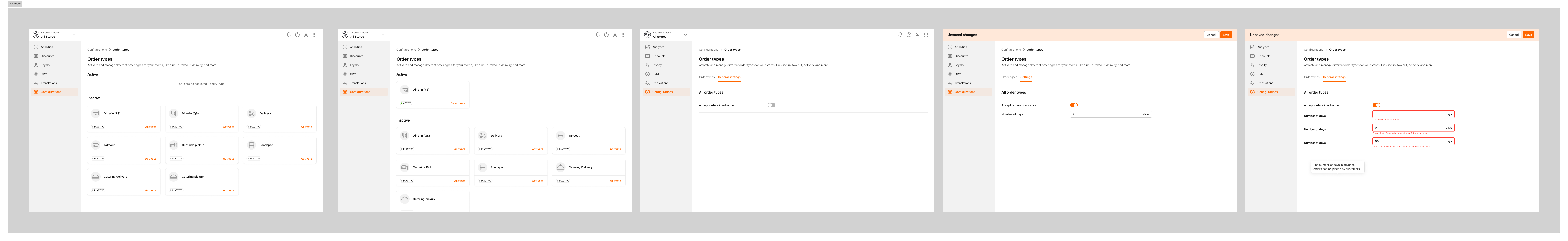Click Takeout icon in frame with active Dine-in (FS)

point(561,136)
